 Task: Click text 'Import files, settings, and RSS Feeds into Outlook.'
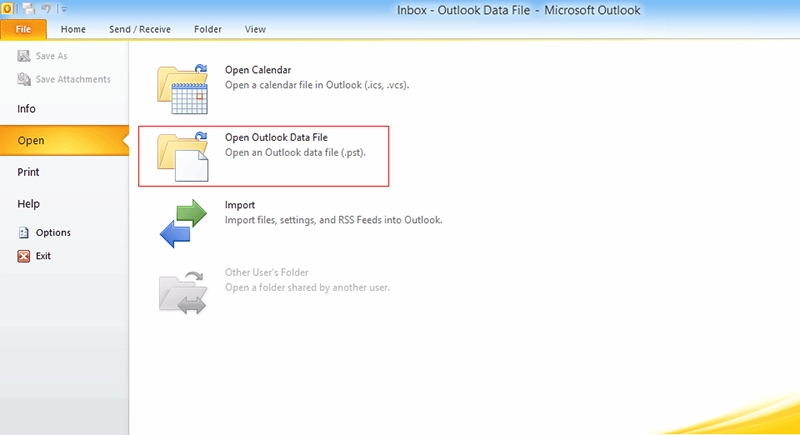[x=334, y=220]
